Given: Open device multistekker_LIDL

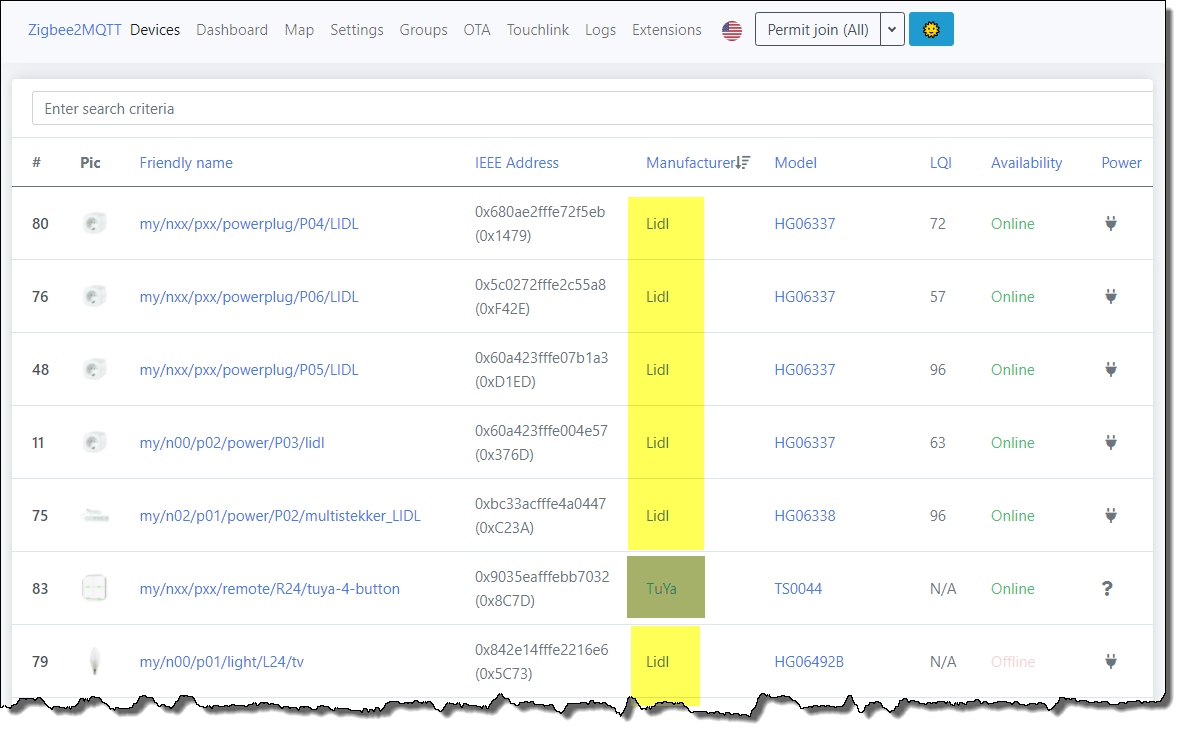Looking at the screenshot, I should tap(280, 516).
